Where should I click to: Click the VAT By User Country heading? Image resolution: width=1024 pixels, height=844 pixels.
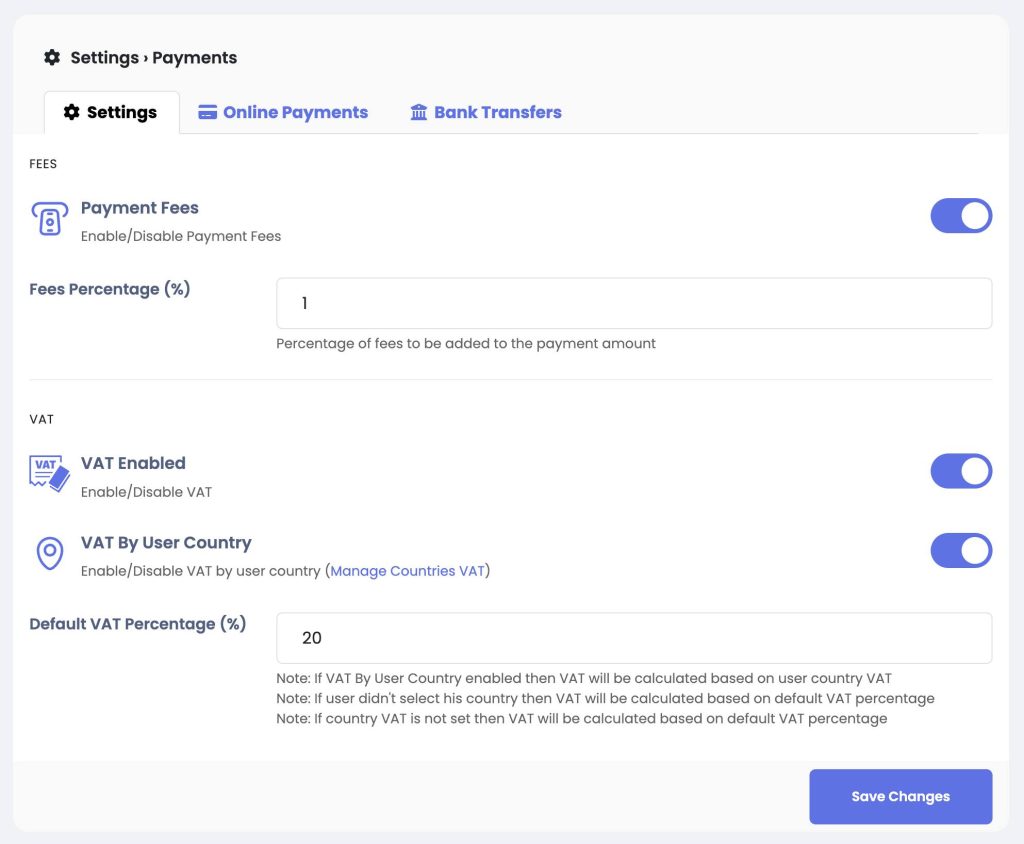(x=166, y=543)
